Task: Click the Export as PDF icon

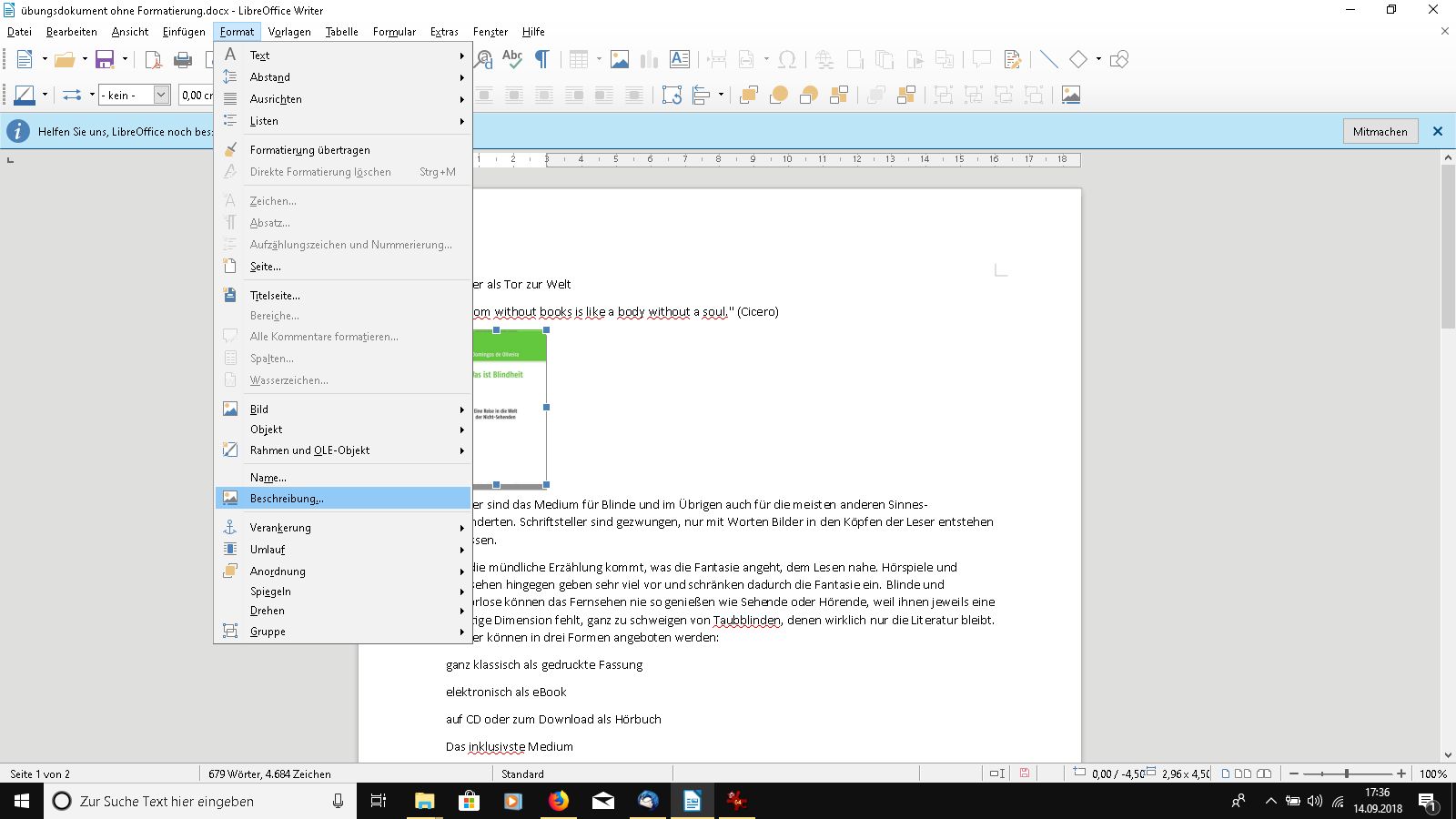Action: [153, 60]
